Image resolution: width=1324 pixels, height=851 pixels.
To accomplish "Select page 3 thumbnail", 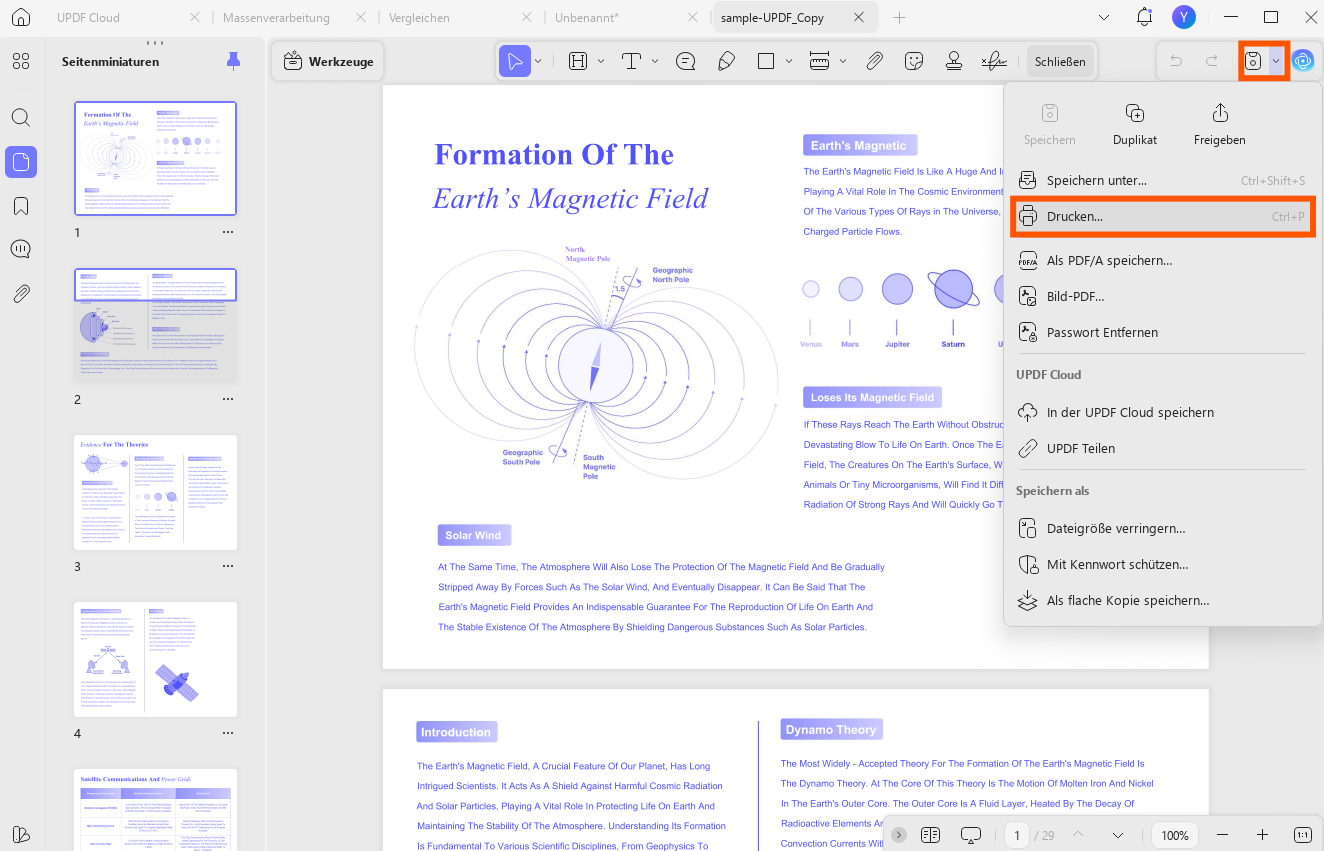I will click(156, 492).
